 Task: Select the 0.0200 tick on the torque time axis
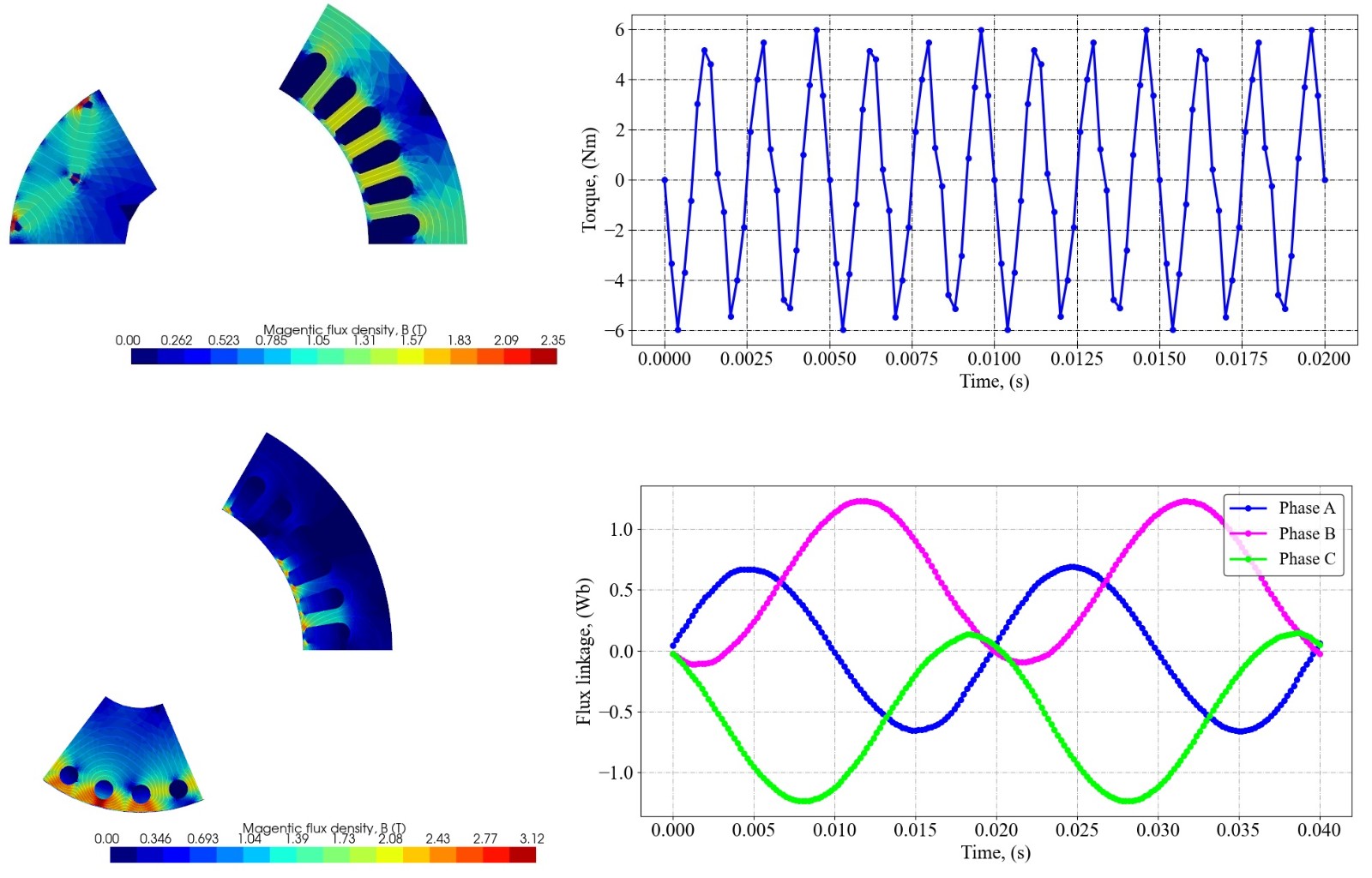coord(1324,358)
